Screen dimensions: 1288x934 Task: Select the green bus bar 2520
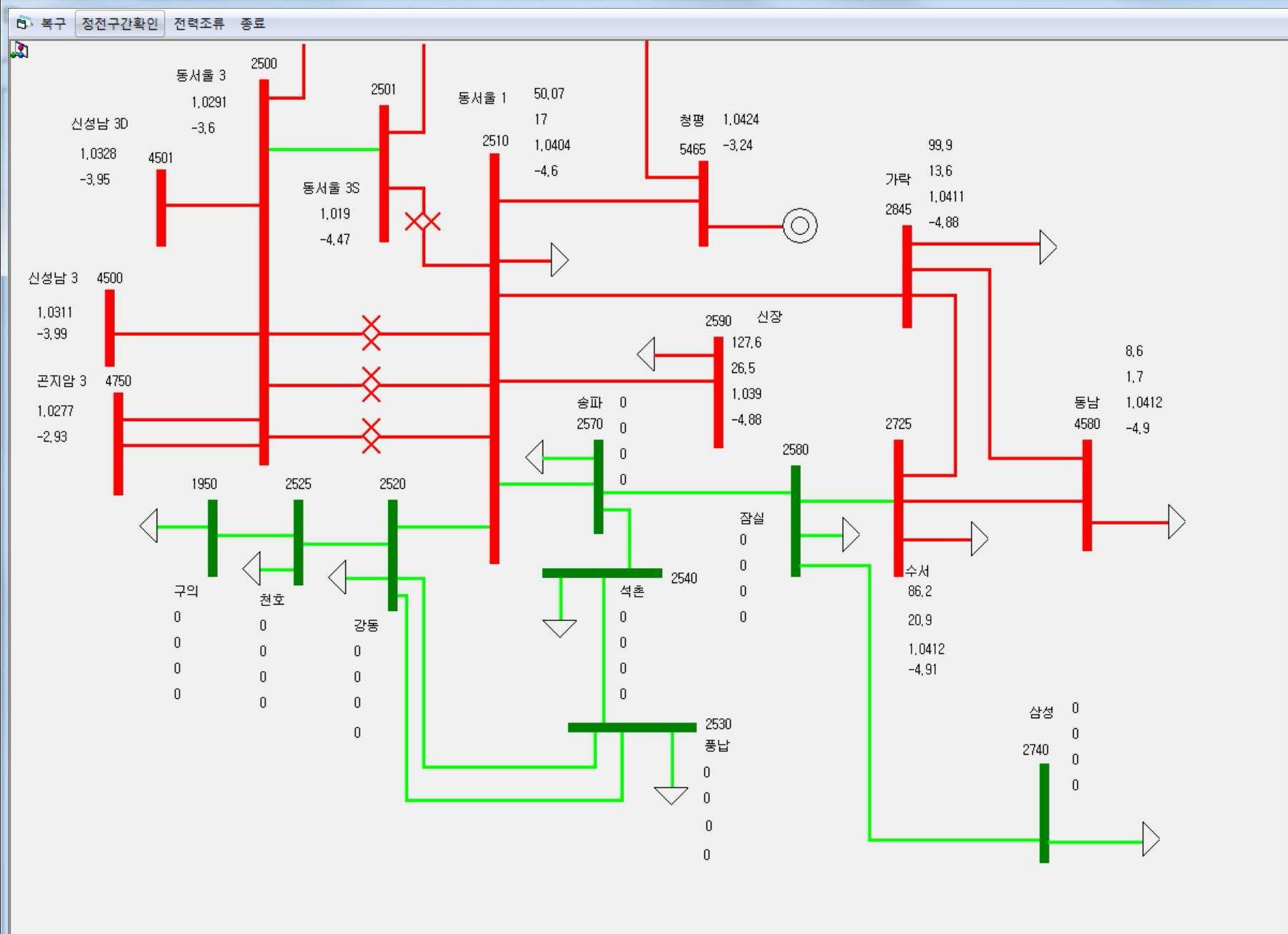393,555
